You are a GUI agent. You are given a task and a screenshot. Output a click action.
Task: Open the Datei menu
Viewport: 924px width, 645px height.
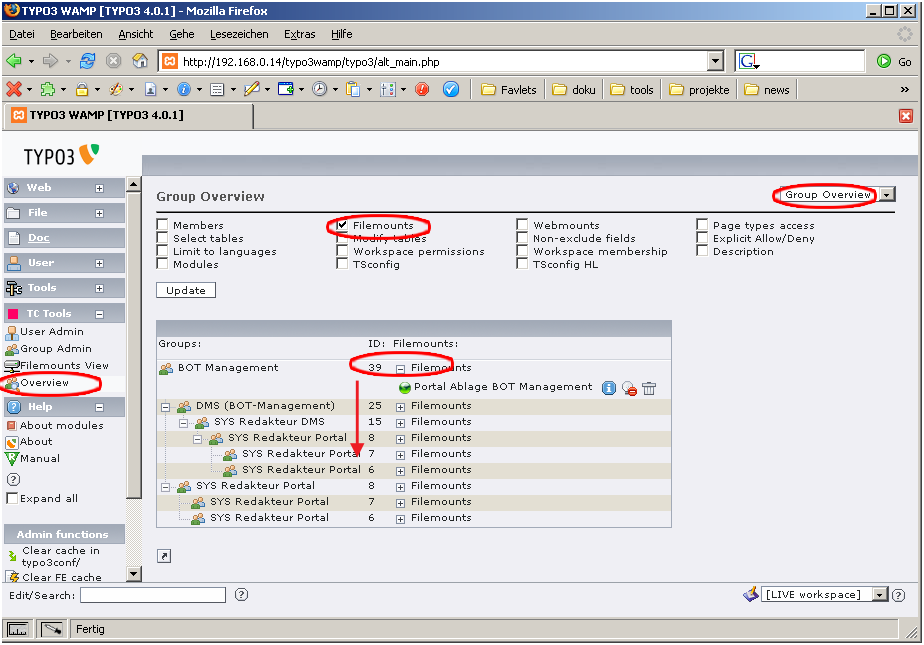(x=22, y=34)
